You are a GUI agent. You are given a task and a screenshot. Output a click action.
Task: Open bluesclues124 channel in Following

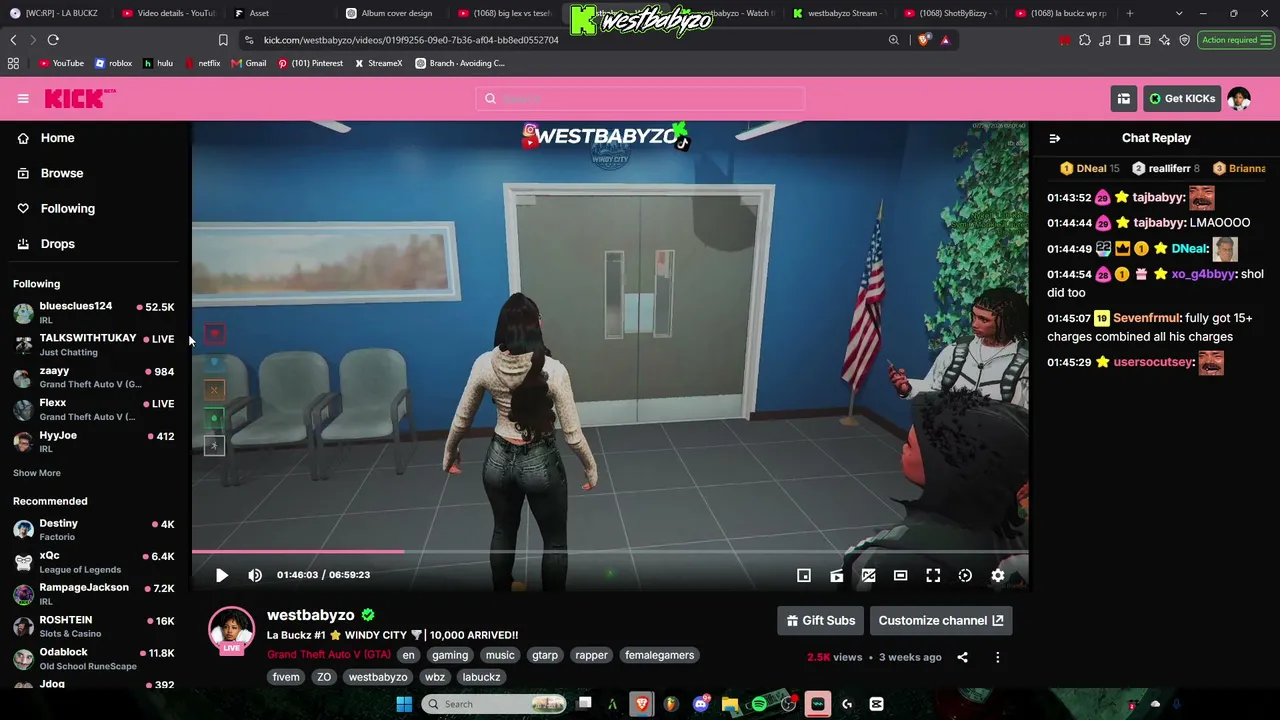[x=94, y=313]
